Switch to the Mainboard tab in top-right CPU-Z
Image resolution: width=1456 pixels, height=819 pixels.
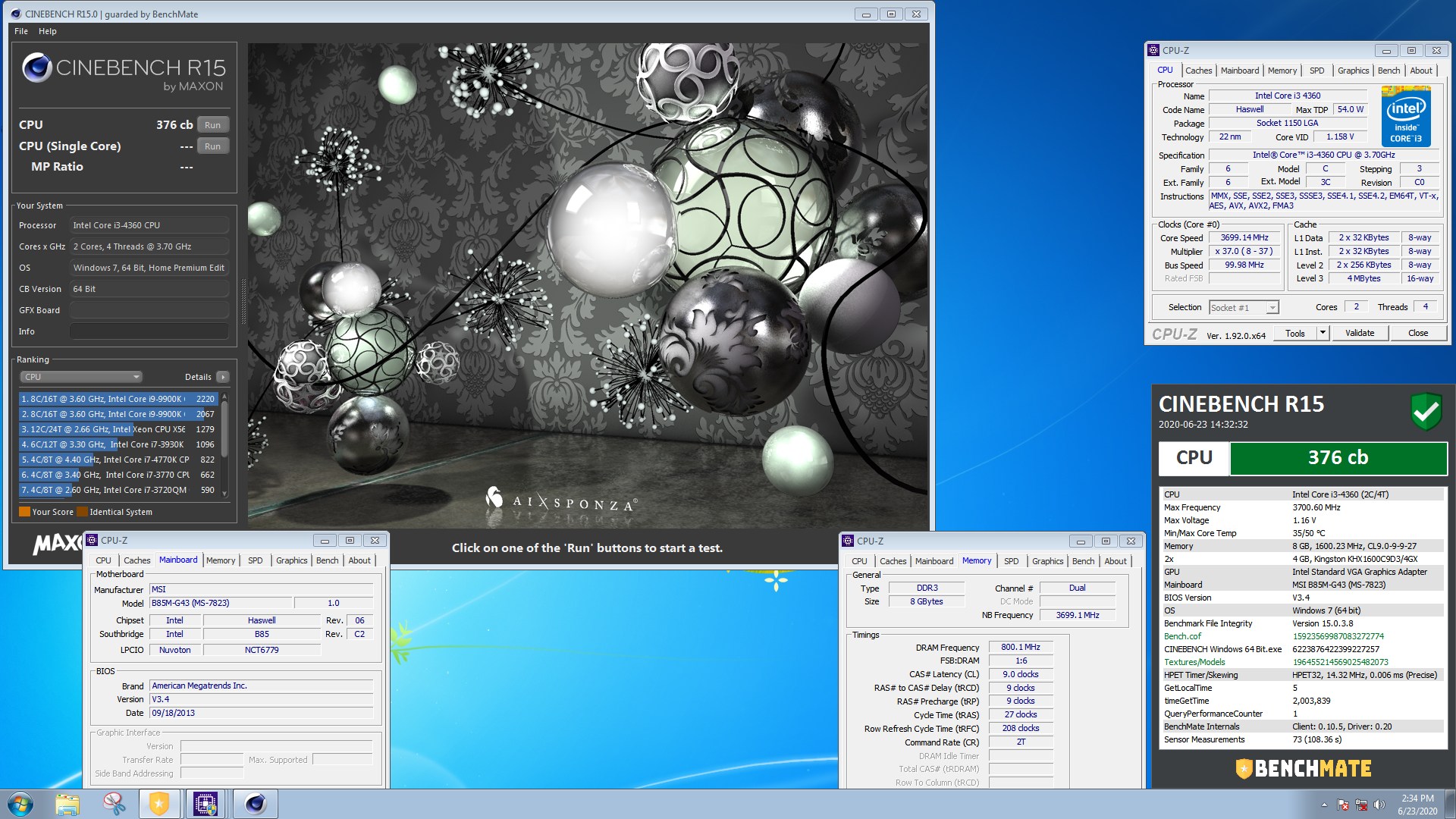pos(1239,71)
